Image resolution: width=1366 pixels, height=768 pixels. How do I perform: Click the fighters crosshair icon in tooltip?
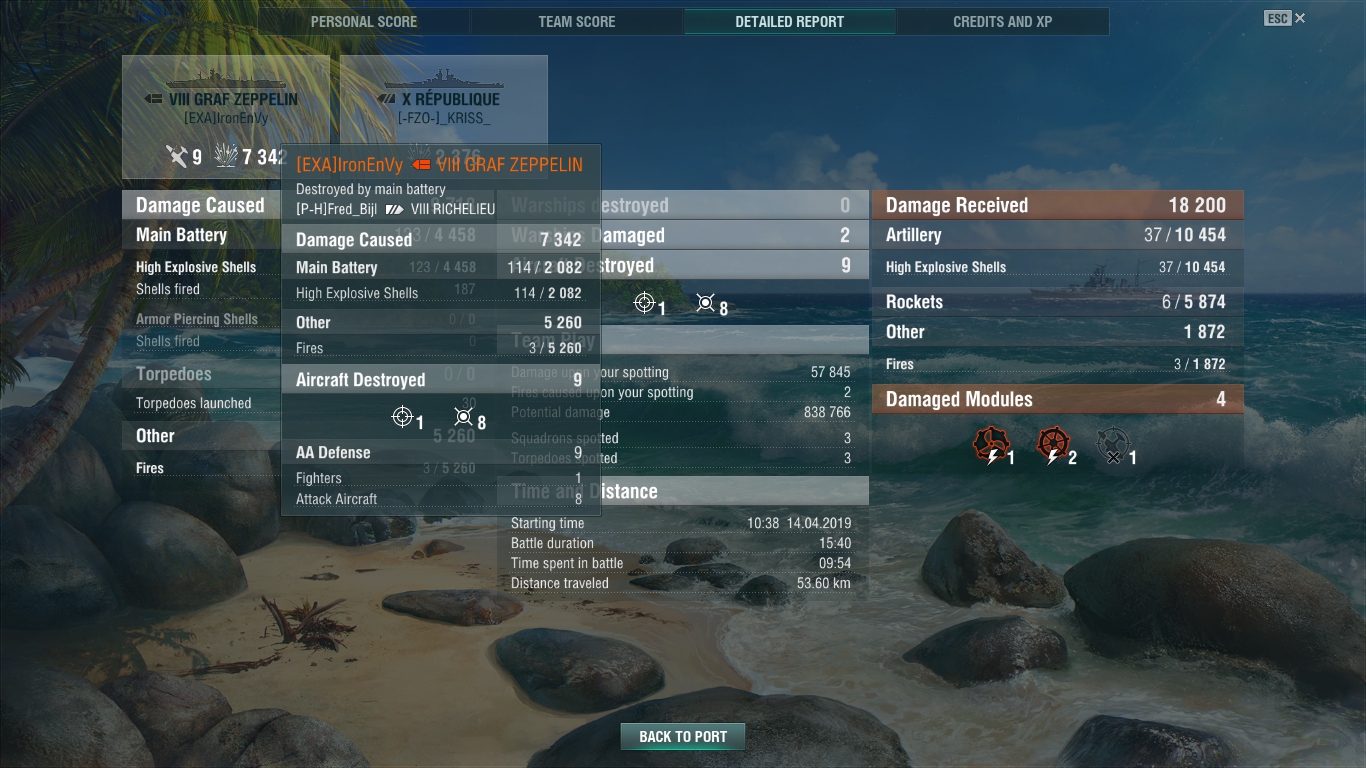tap(402, 417)
